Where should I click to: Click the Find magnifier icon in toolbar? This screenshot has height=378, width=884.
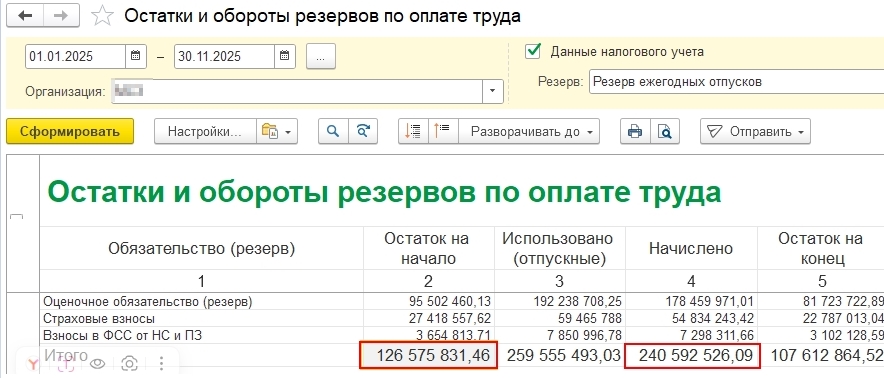point(333,131)
